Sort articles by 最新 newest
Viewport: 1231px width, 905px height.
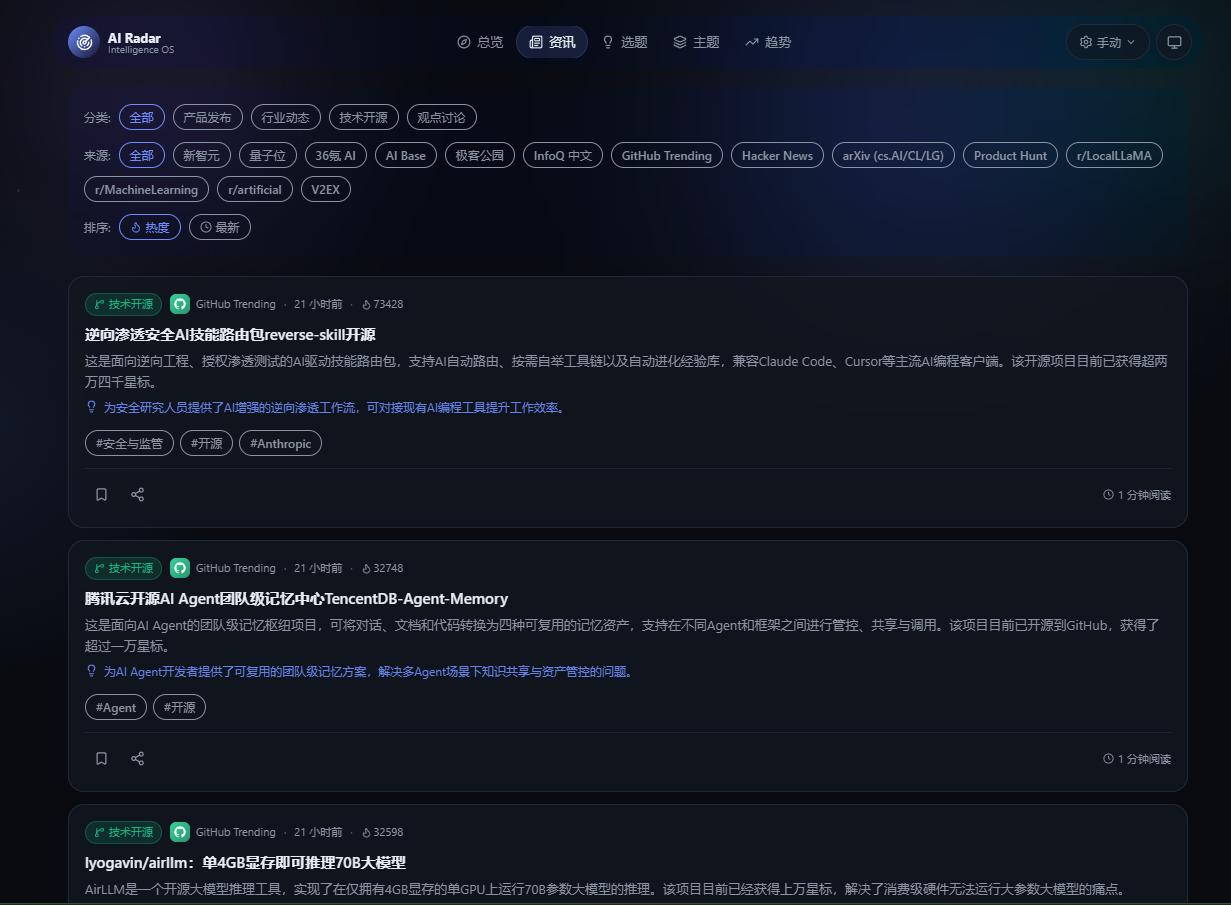220,227
